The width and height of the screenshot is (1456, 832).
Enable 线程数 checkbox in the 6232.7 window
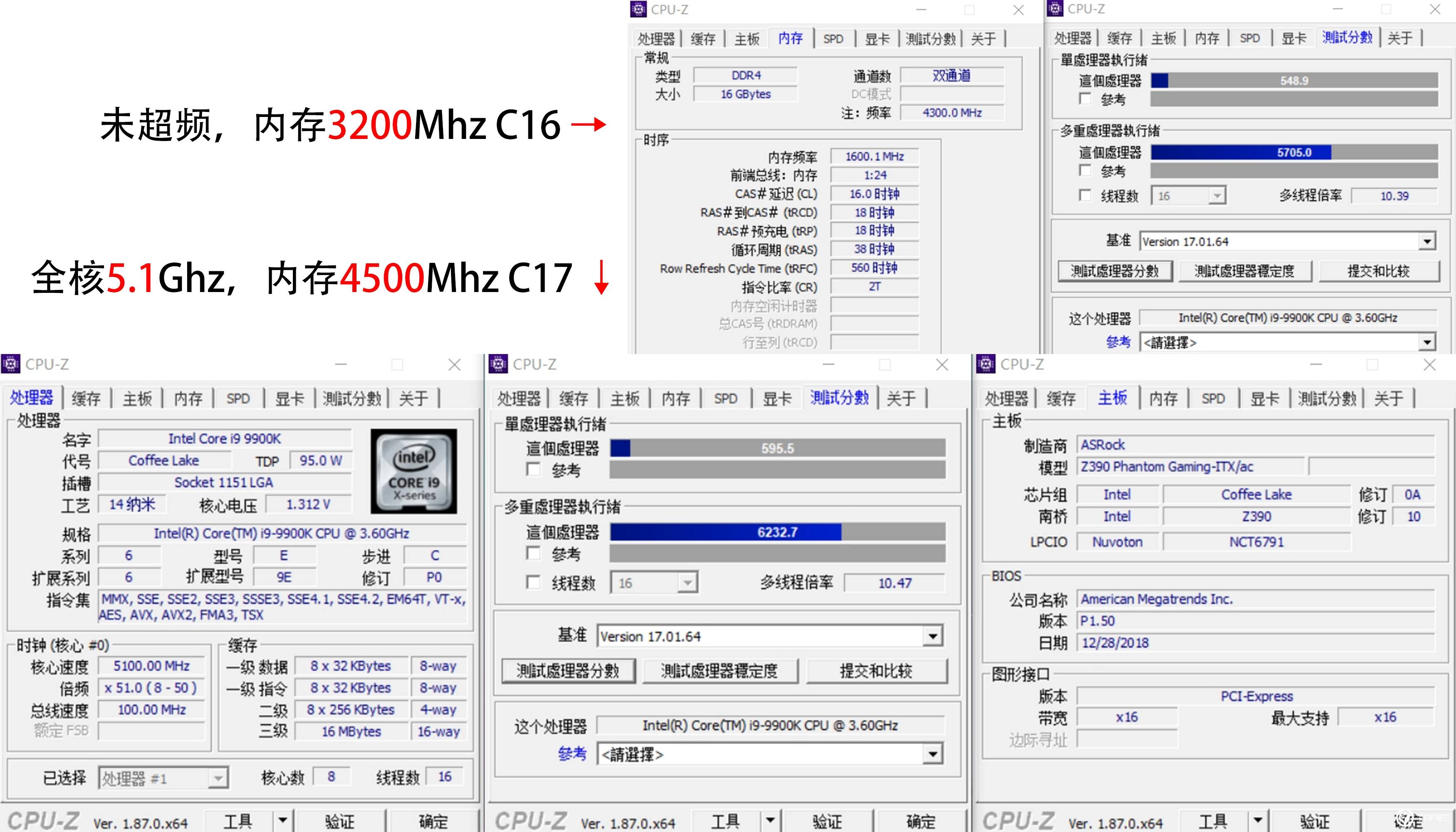(532, 582)
